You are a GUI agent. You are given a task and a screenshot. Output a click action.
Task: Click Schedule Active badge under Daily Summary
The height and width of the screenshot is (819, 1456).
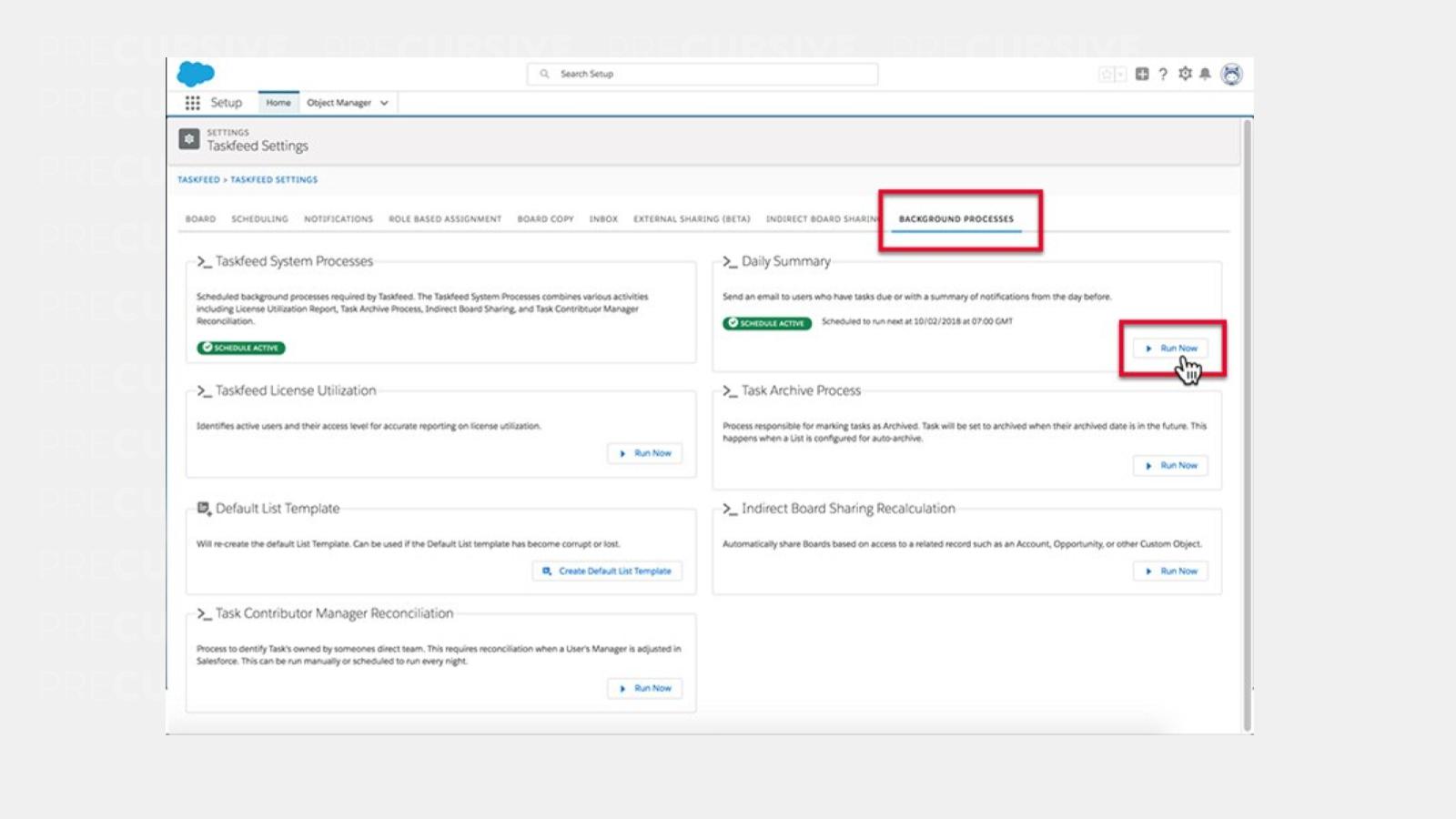[767, 323]
